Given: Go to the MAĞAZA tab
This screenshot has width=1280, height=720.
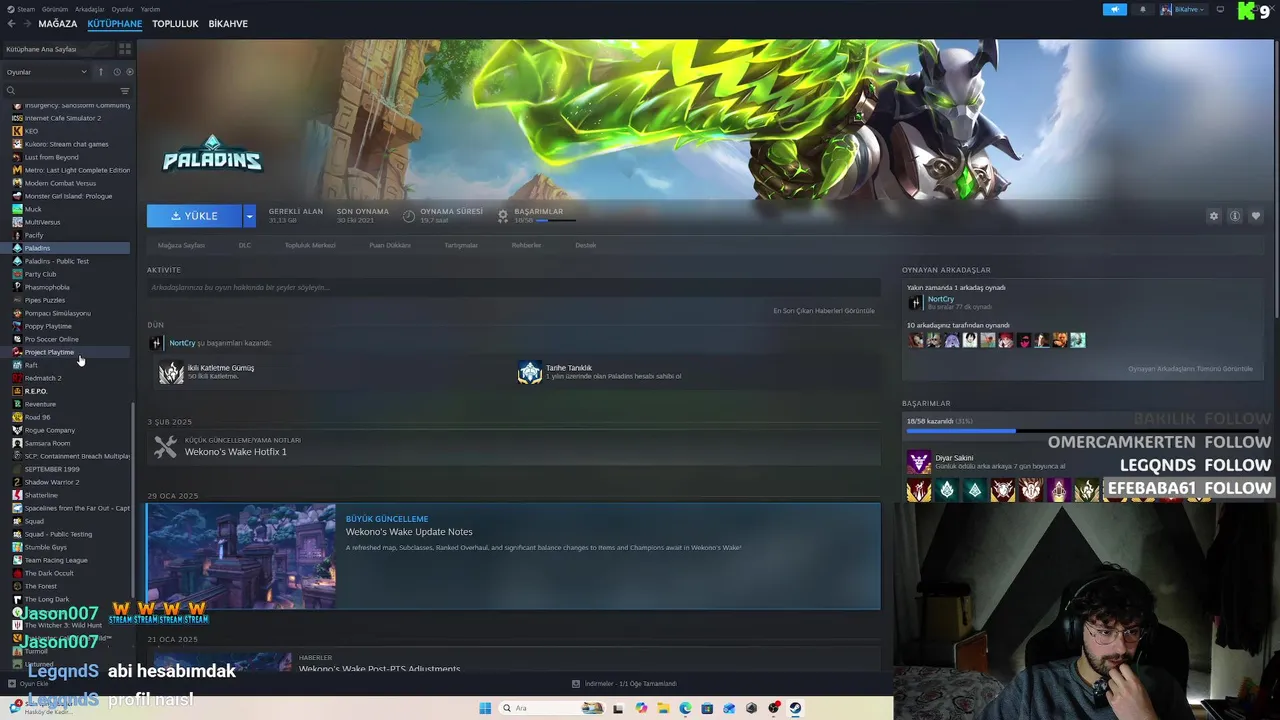Looking at the screenshot, I should [58, 23].
